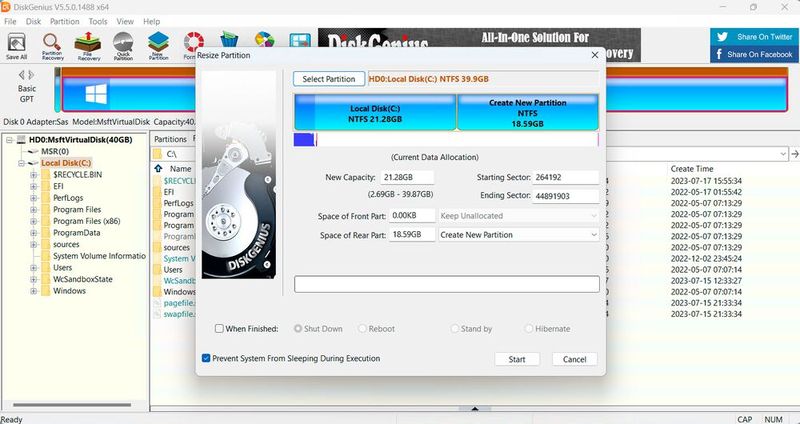This screenshot has height=424, width=800.
Task: Click the Space of Front Part field
Action: pyautogui.click(x=412, y=216)
